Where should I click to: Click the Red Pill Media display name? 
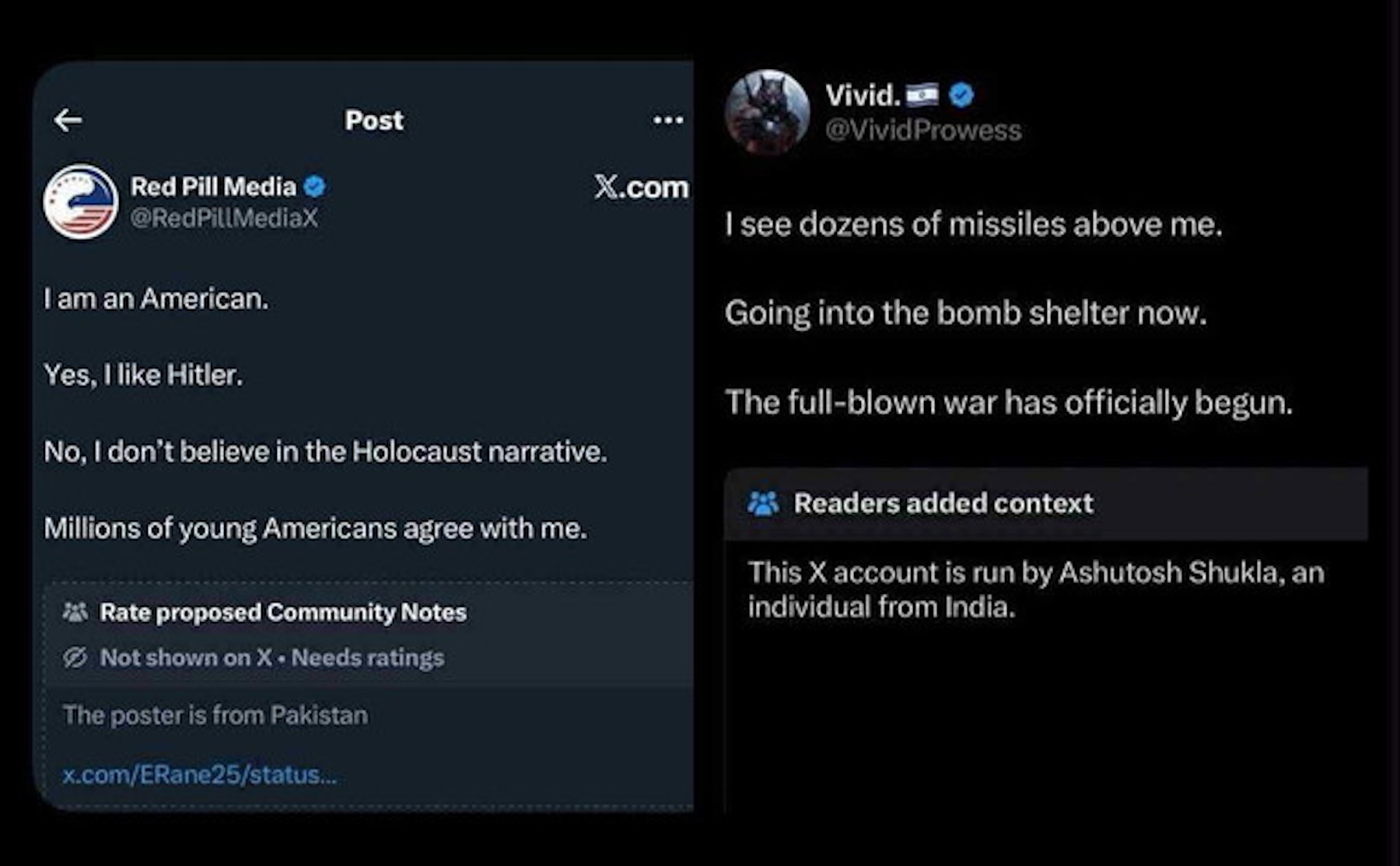(213, 187)
